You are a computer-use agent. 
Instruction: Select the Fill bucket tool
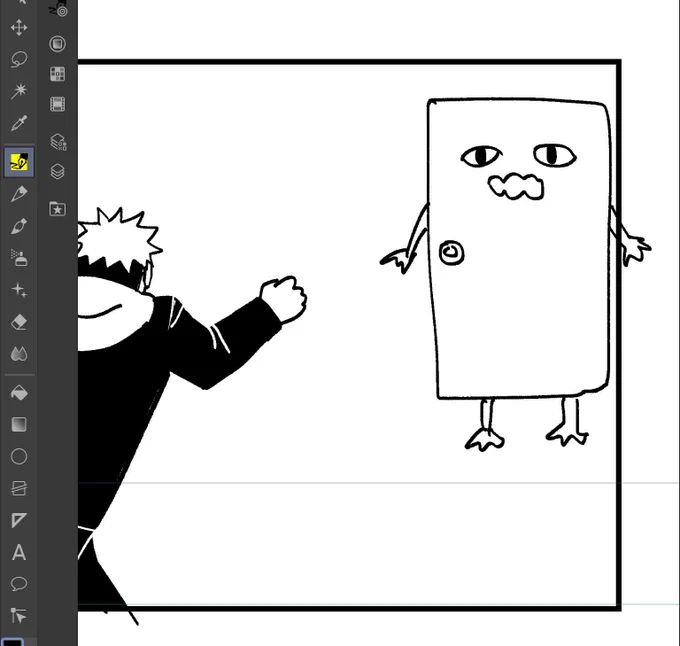click(19, 393)
